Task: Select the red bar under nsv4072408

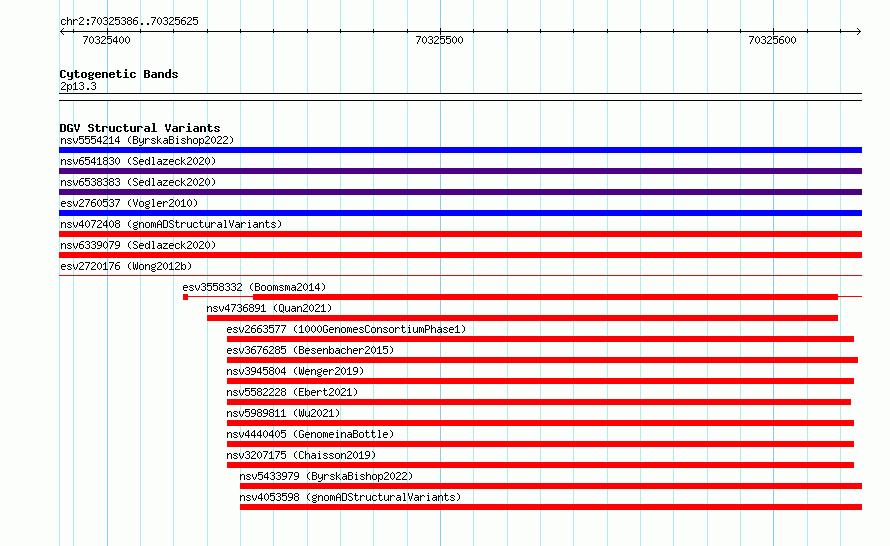Action: (460, 234)
